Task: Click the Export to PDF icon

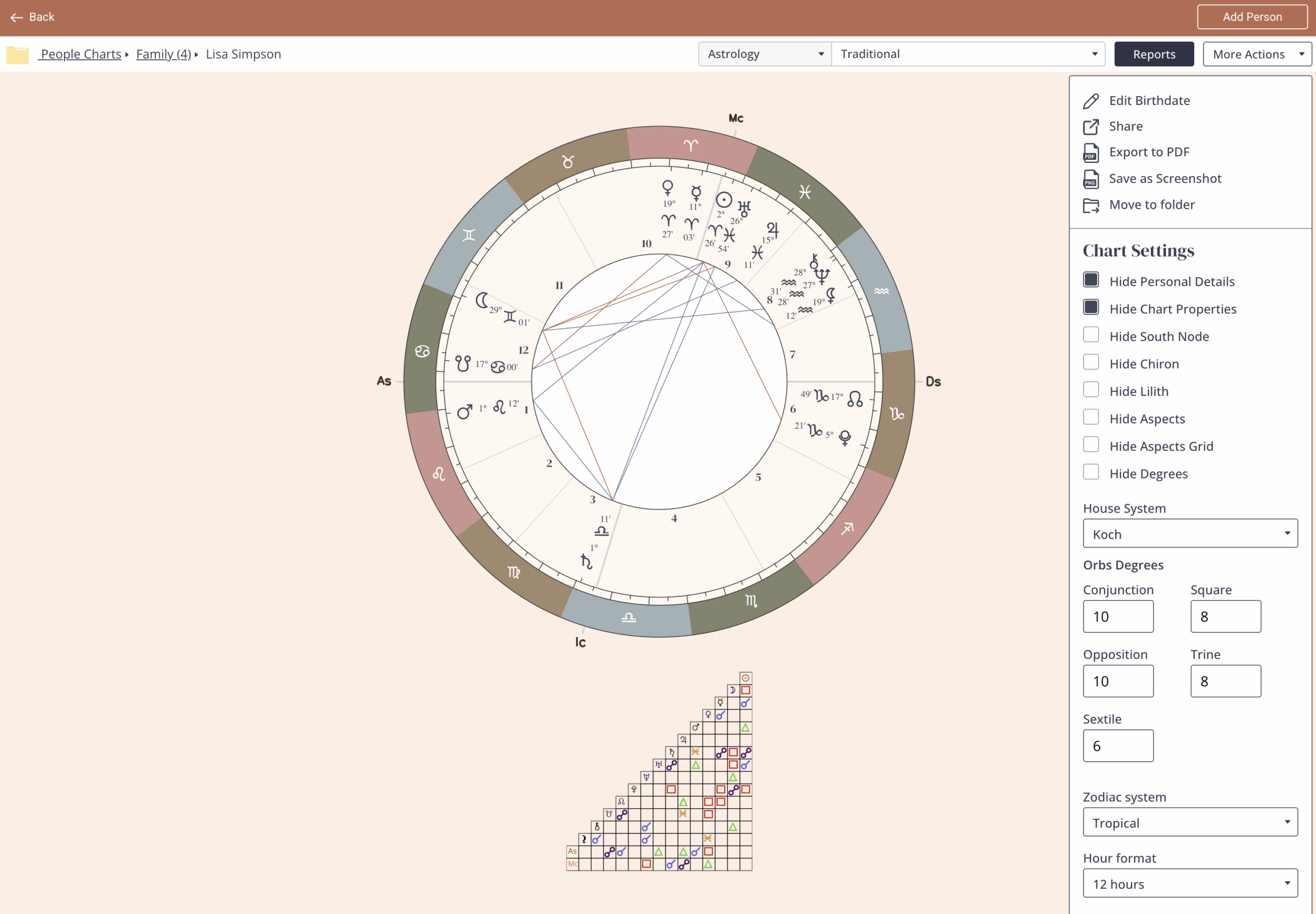Action: tap(1090, 153)
